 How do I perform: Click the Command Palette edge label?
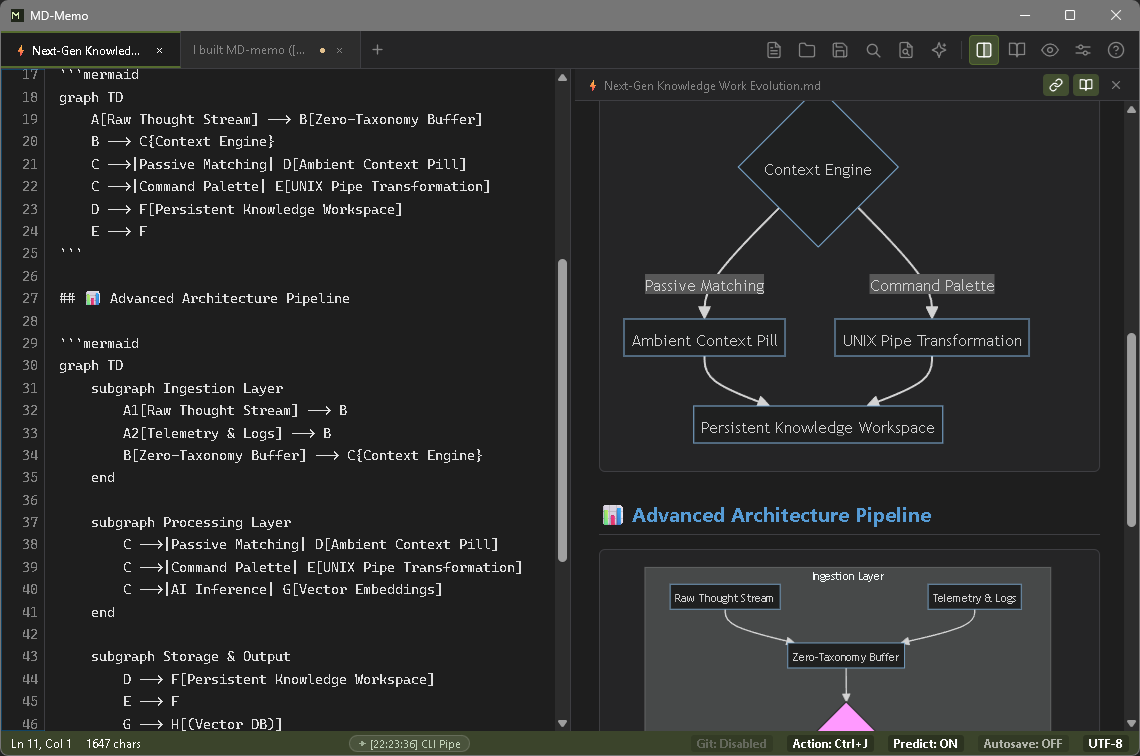[x=932, y=285]
